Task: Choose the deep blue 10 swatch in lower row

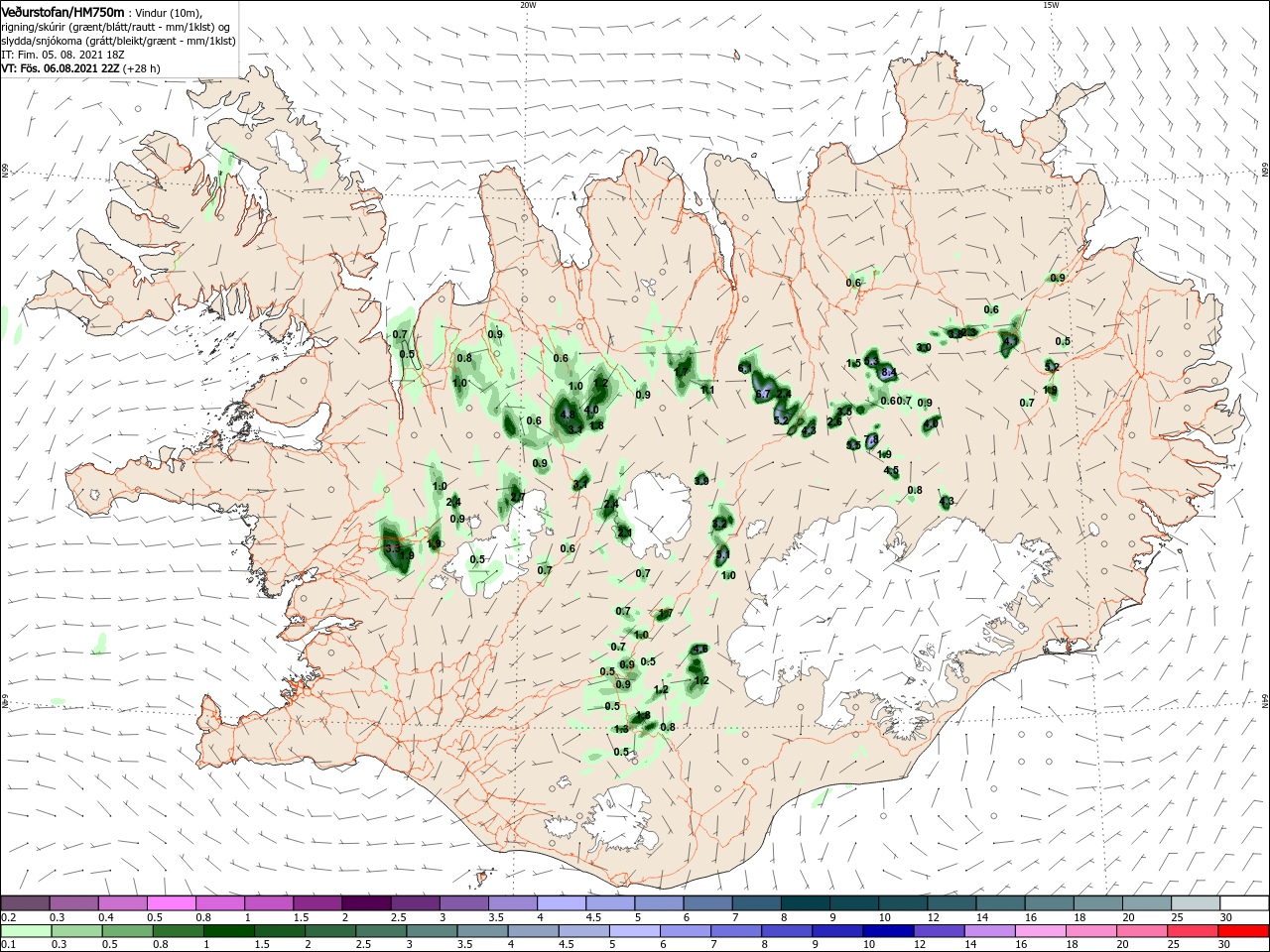Action: 887,931
